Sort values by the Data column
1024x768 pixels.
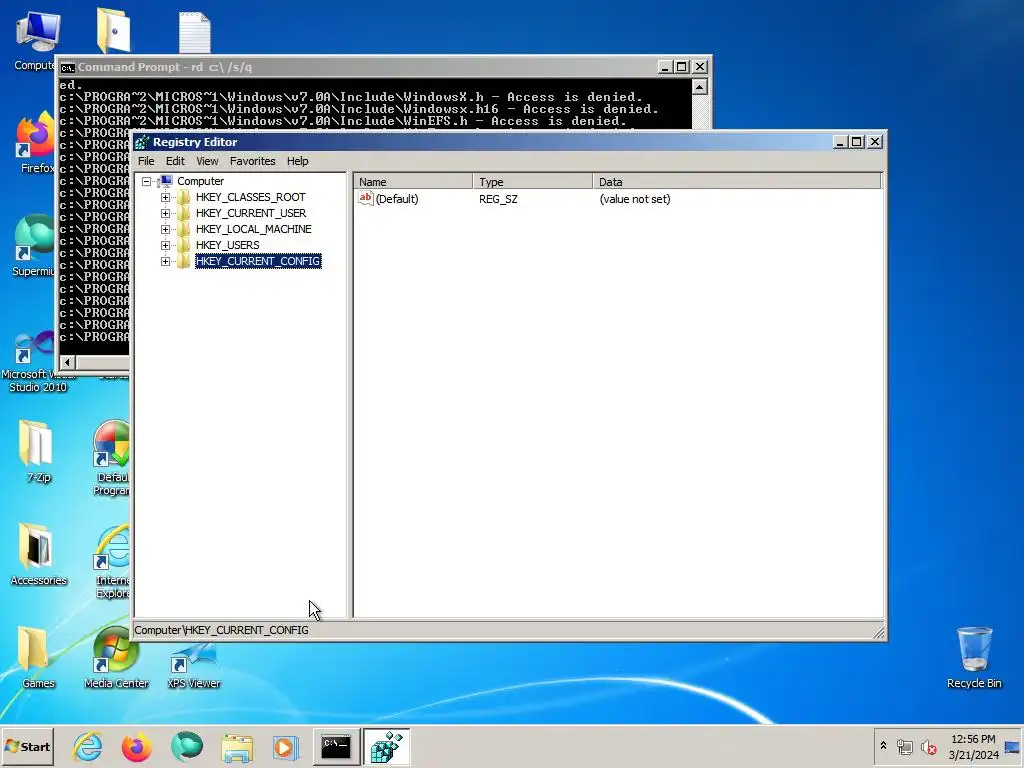(737, 182)
